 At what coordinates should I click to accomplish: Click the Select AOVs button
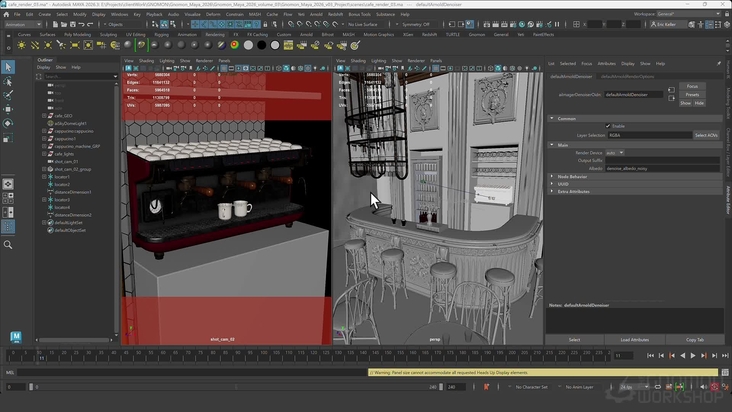point(706,135)
